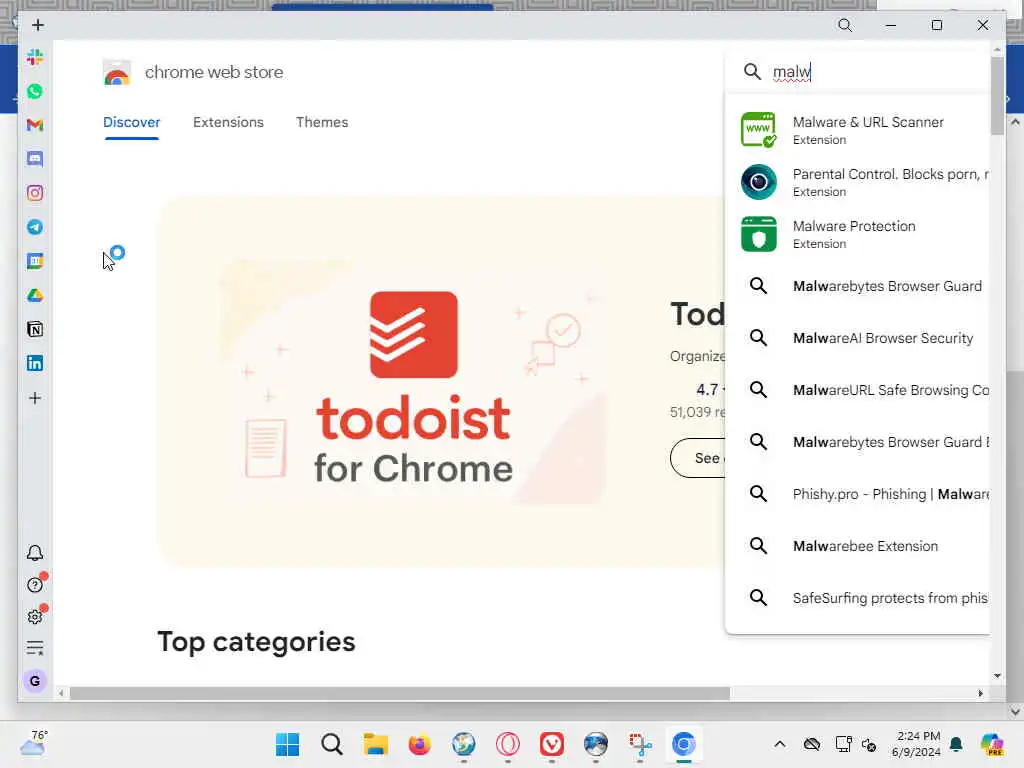
Task: Select Malware & URL Scanner extension suggestion
Action: point(857,130)
